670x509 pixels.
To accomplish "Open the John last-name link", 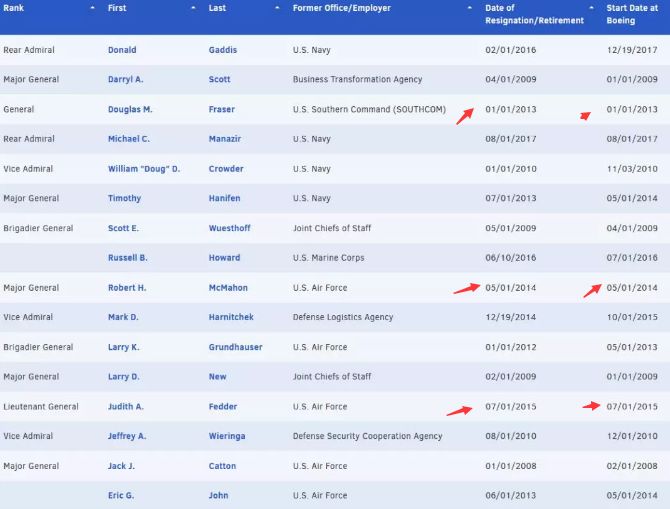I will pos(218,495).
